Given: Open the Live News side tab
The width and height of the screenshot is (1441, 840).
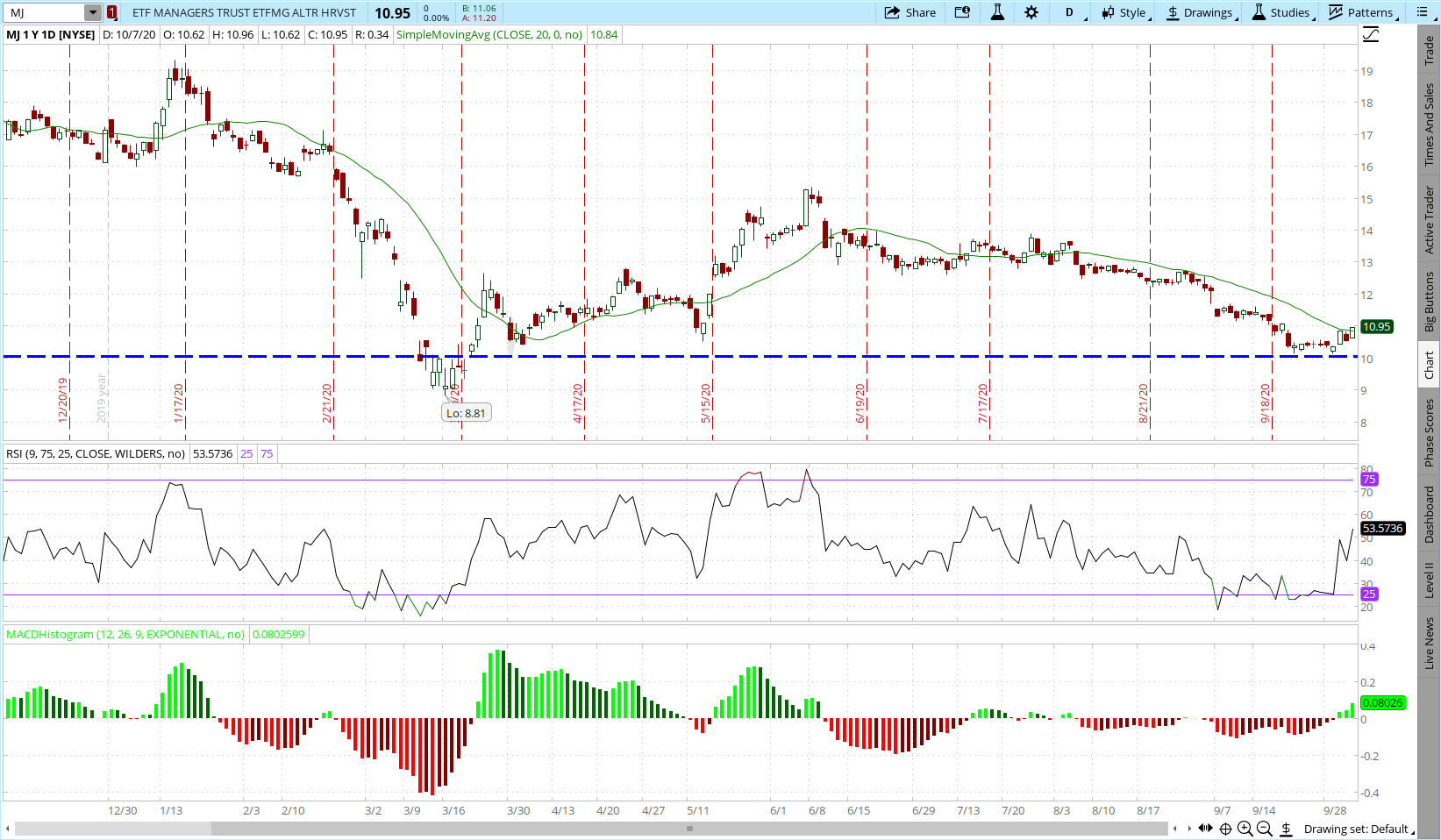Looking at the screenshot, I should point(1430,643).
